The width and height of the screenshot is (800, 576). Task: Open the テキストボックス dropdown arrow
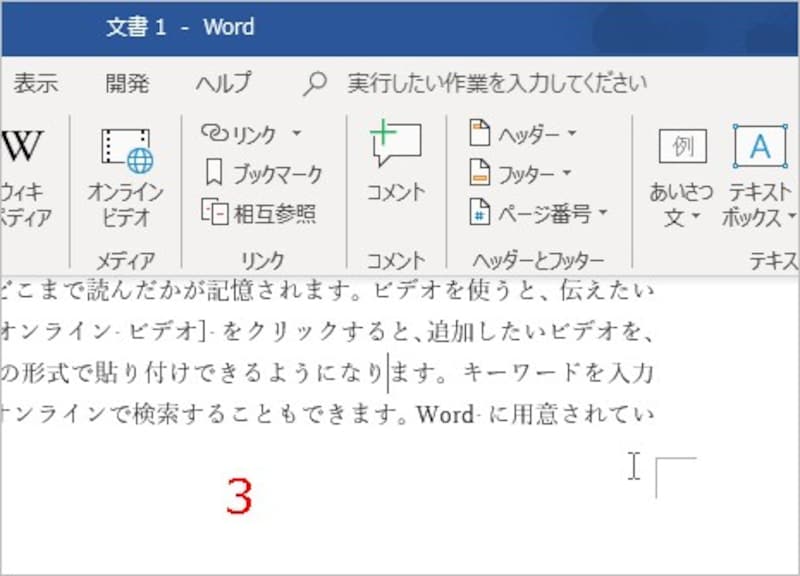pos(792,216)
